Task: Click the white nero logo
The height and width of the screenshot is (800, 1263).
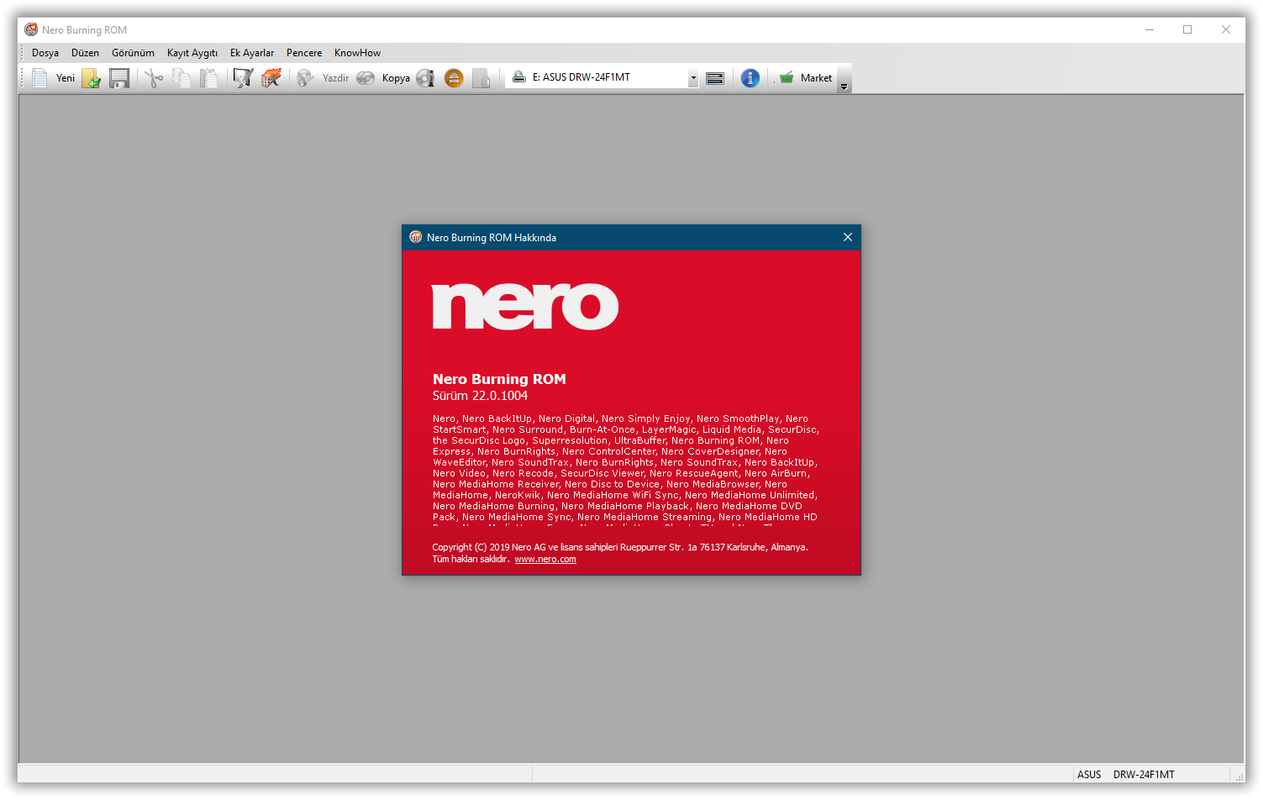Action: [x=525, y=306]
